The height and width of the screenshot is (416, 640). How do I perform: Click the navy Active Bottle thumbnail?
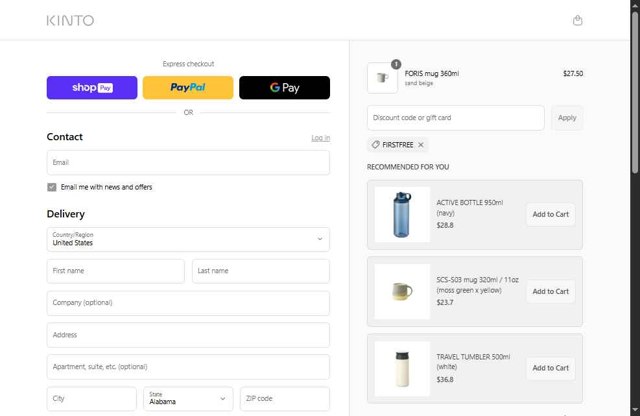point(402,215)
